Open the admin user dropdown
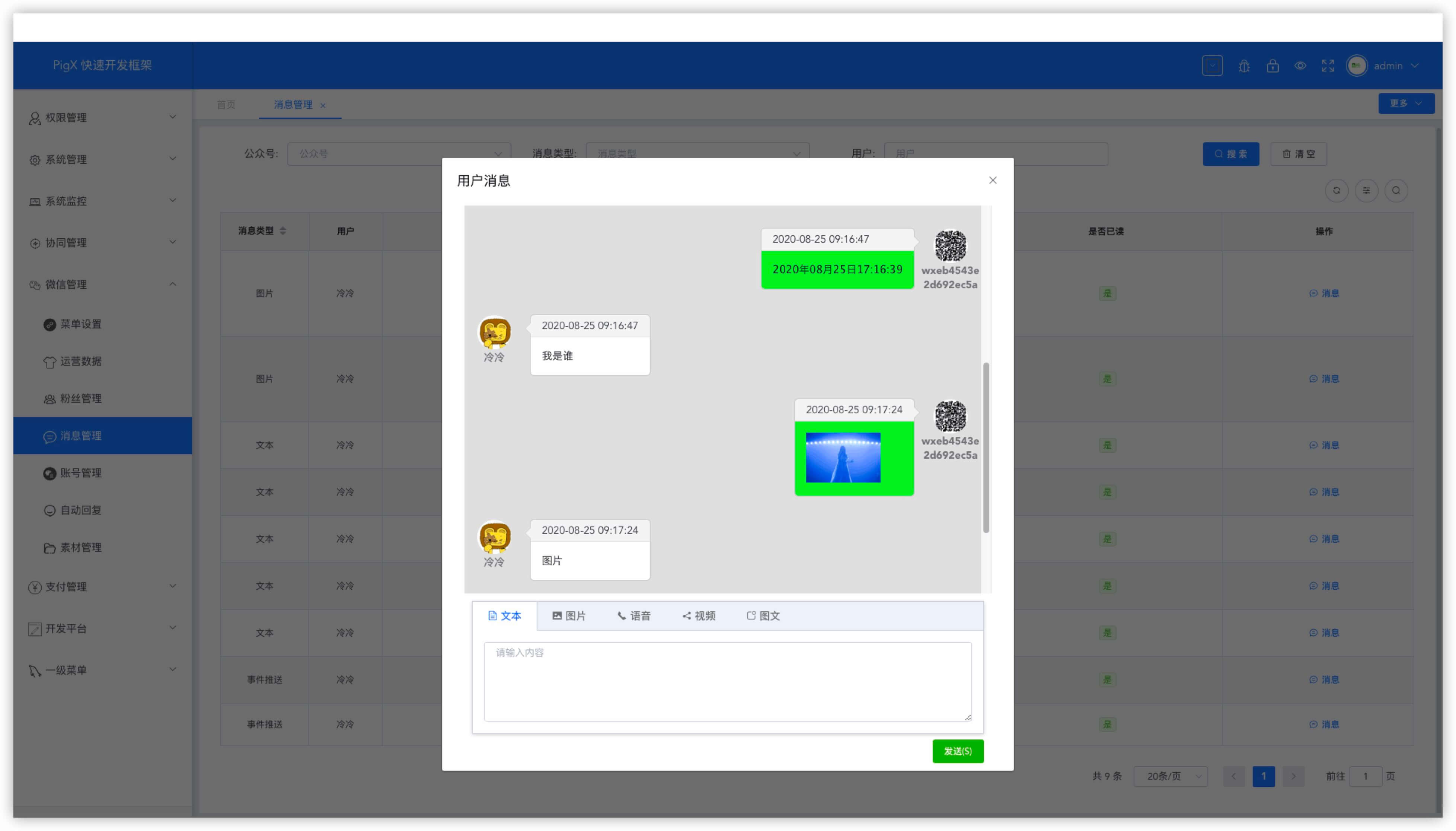Image resolution: width=1456 pixels, height=831 pixels. coord(1389,66)
